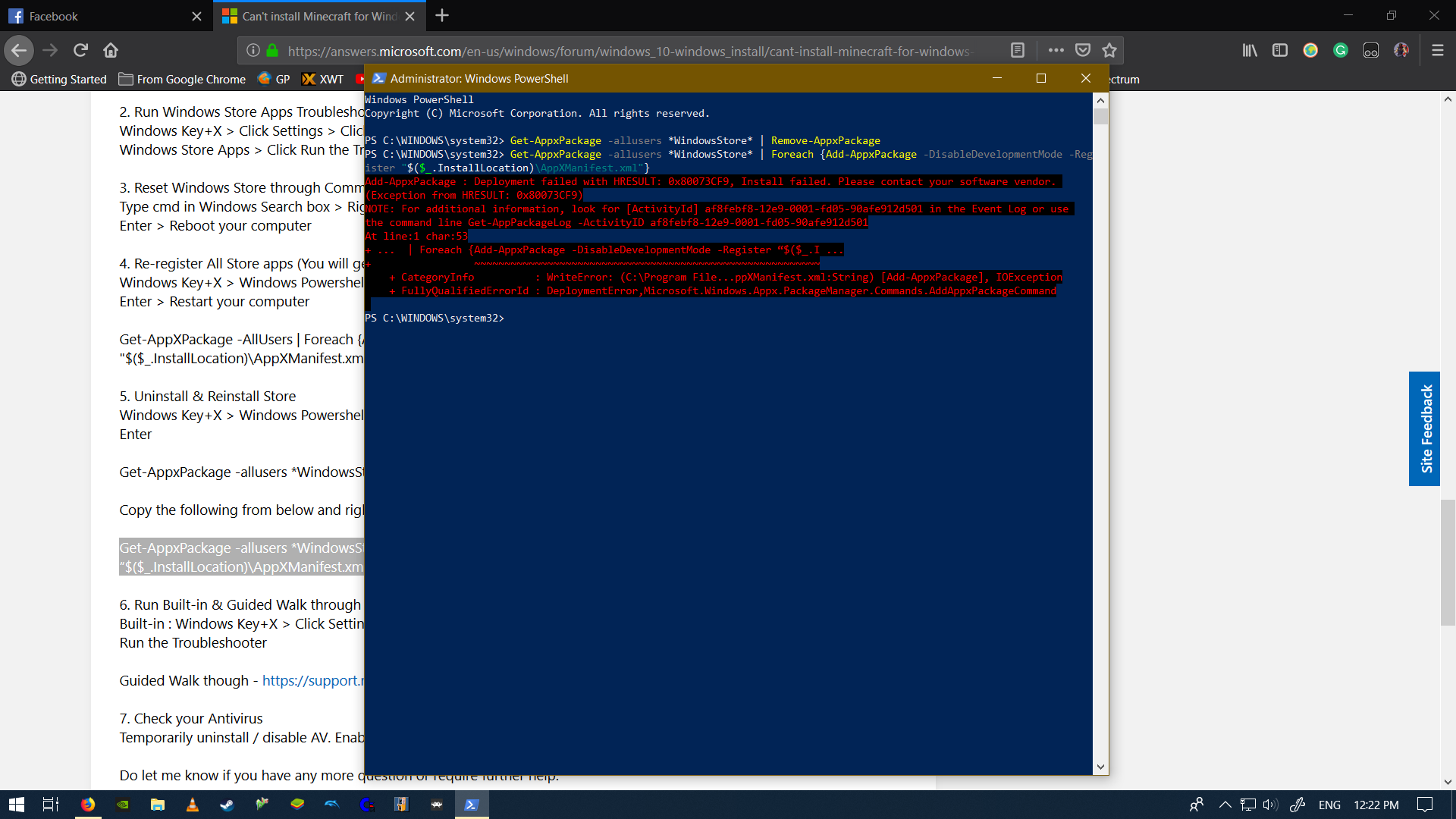Image resolution: width=1456 pixels, height=819 pixels.
Task: Open the PowerShell window system menu icon
Action: 379,78
